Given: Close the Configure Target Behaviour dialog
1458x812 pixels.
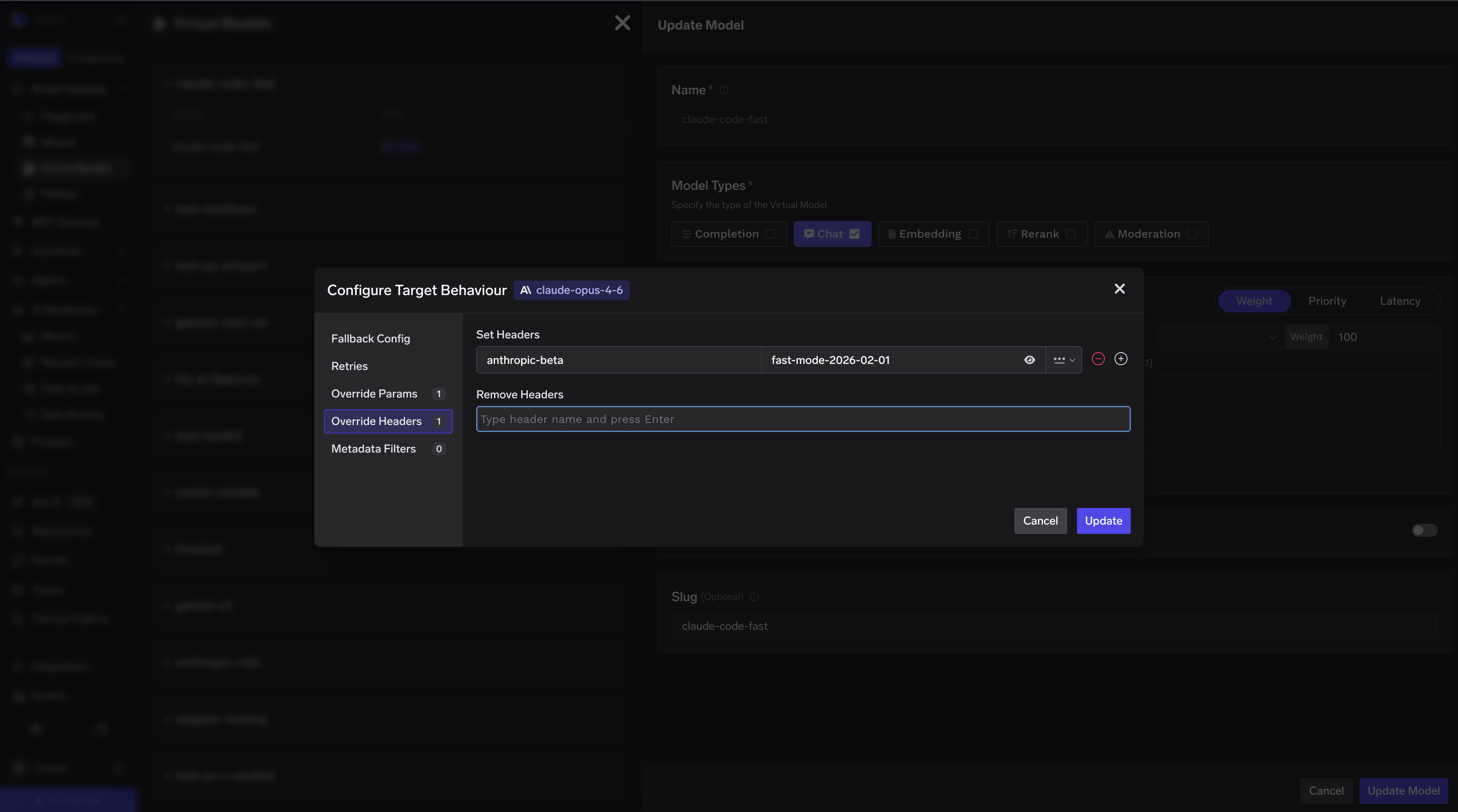Looking at the screenshot, I should [1119, 289].
